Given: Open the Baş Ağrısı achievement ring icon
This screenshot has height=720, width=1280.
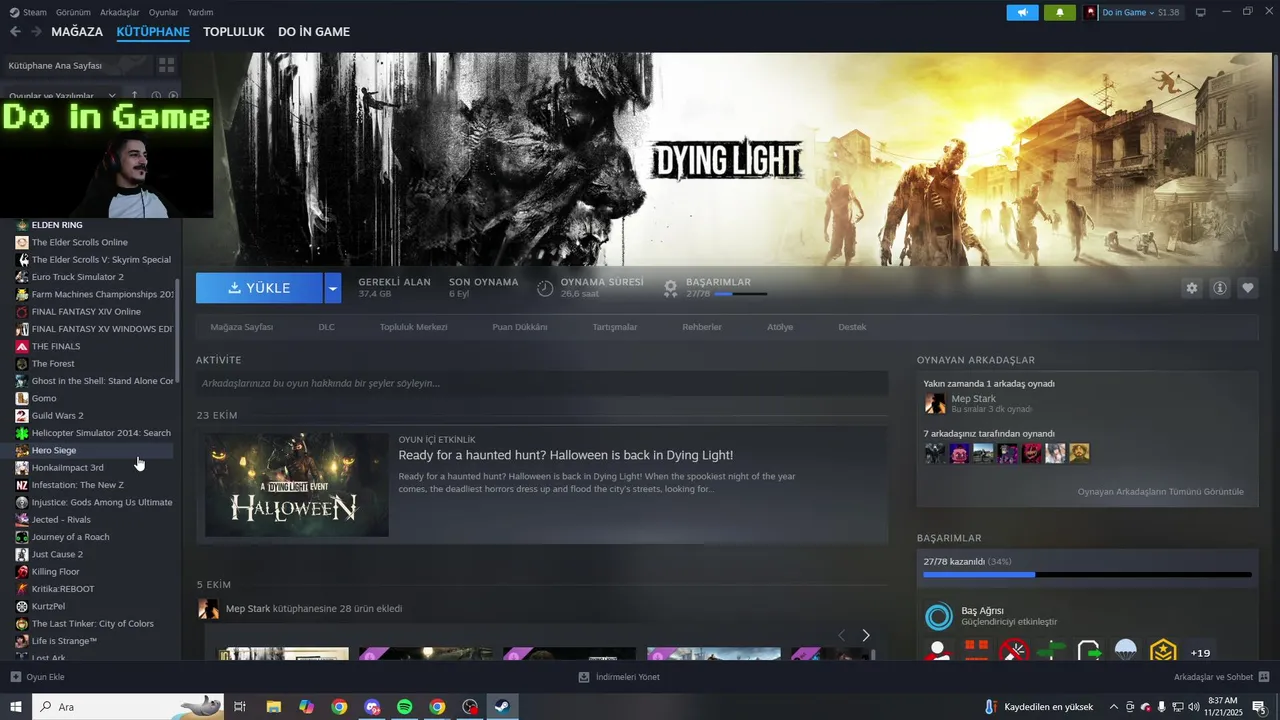Looking at the screenshot, I should (x=939, y=616).
